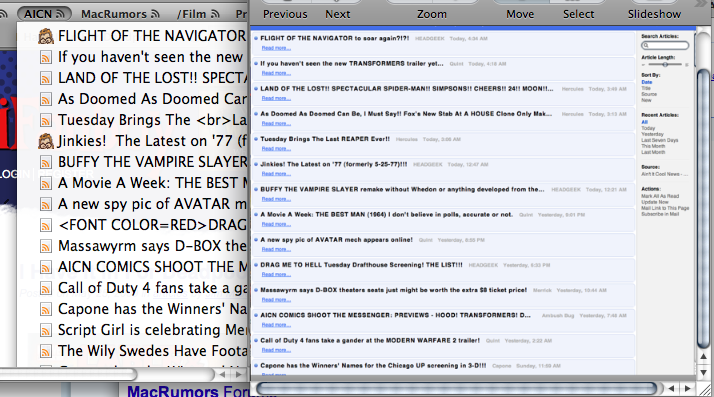This screenshot has height=397, width=714.
Task: Sort articles by Date
Action: (x=647, y=82)
